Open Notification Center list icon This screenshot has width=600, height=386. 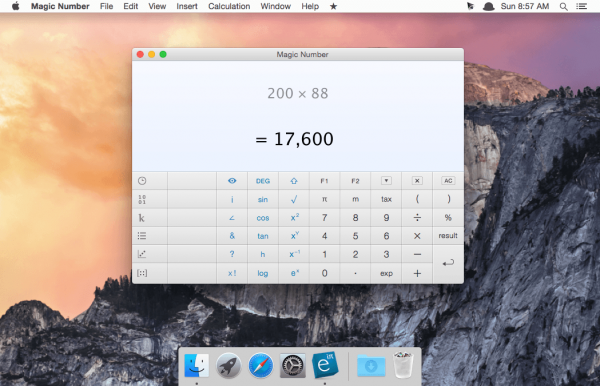click(582, 6)
